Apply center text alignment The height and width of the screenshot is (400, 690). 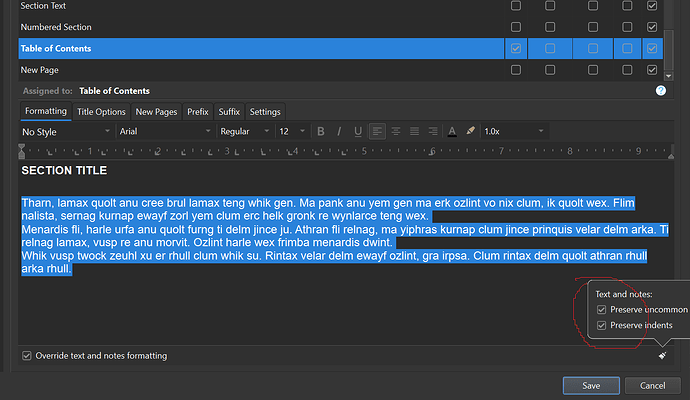396,132
